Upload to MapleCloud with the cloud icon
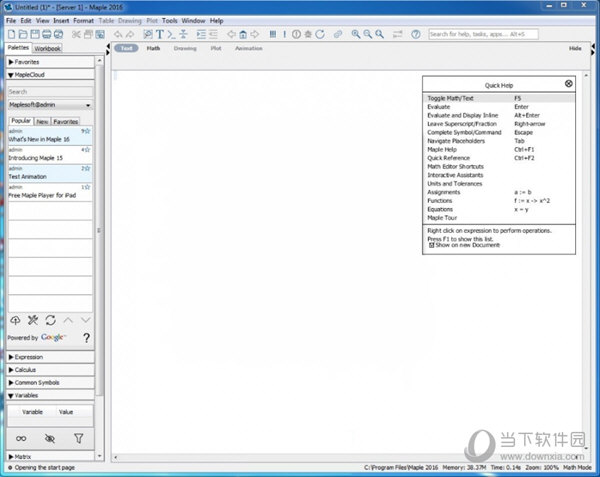The height and width of the screenshot is (477, 600). [15, 320]
